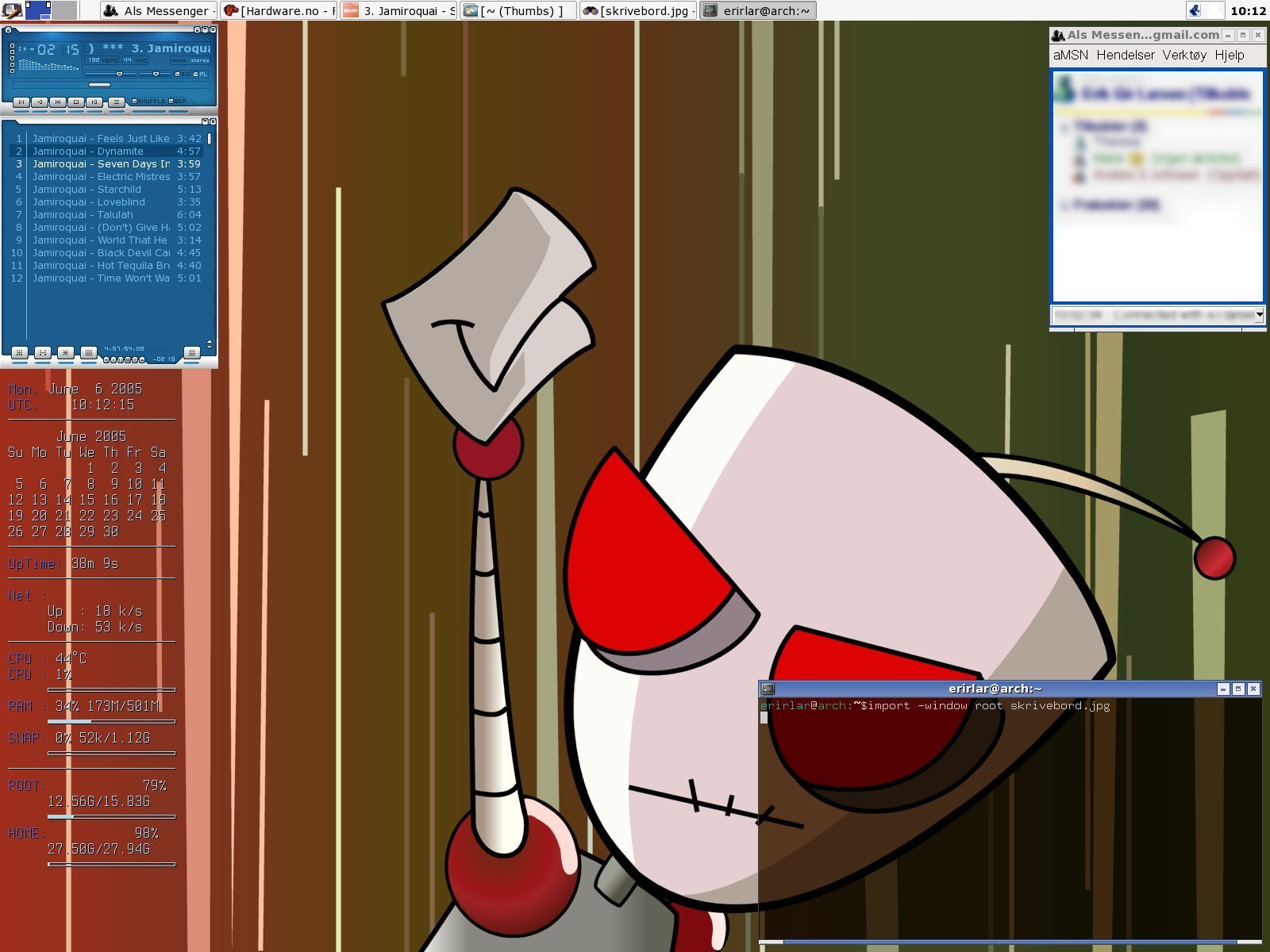Select track 'Jamiroquai - Dynamite'
Image resolution: width=1270 pixels, height=952 pixels.
(106, 151)
